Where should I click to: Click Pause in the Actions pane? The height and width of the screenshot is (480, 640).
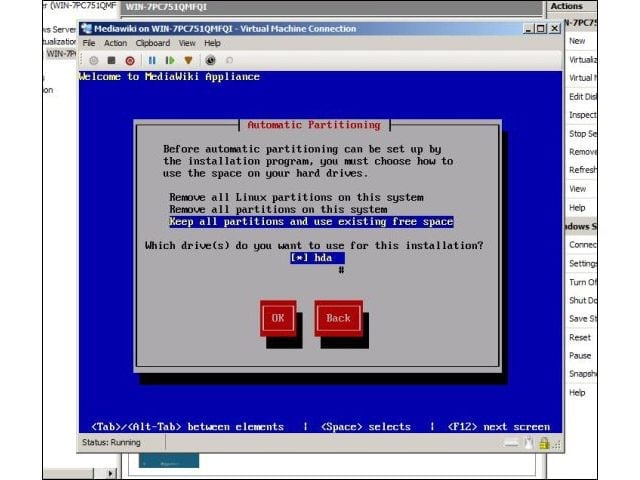[580, 356]
